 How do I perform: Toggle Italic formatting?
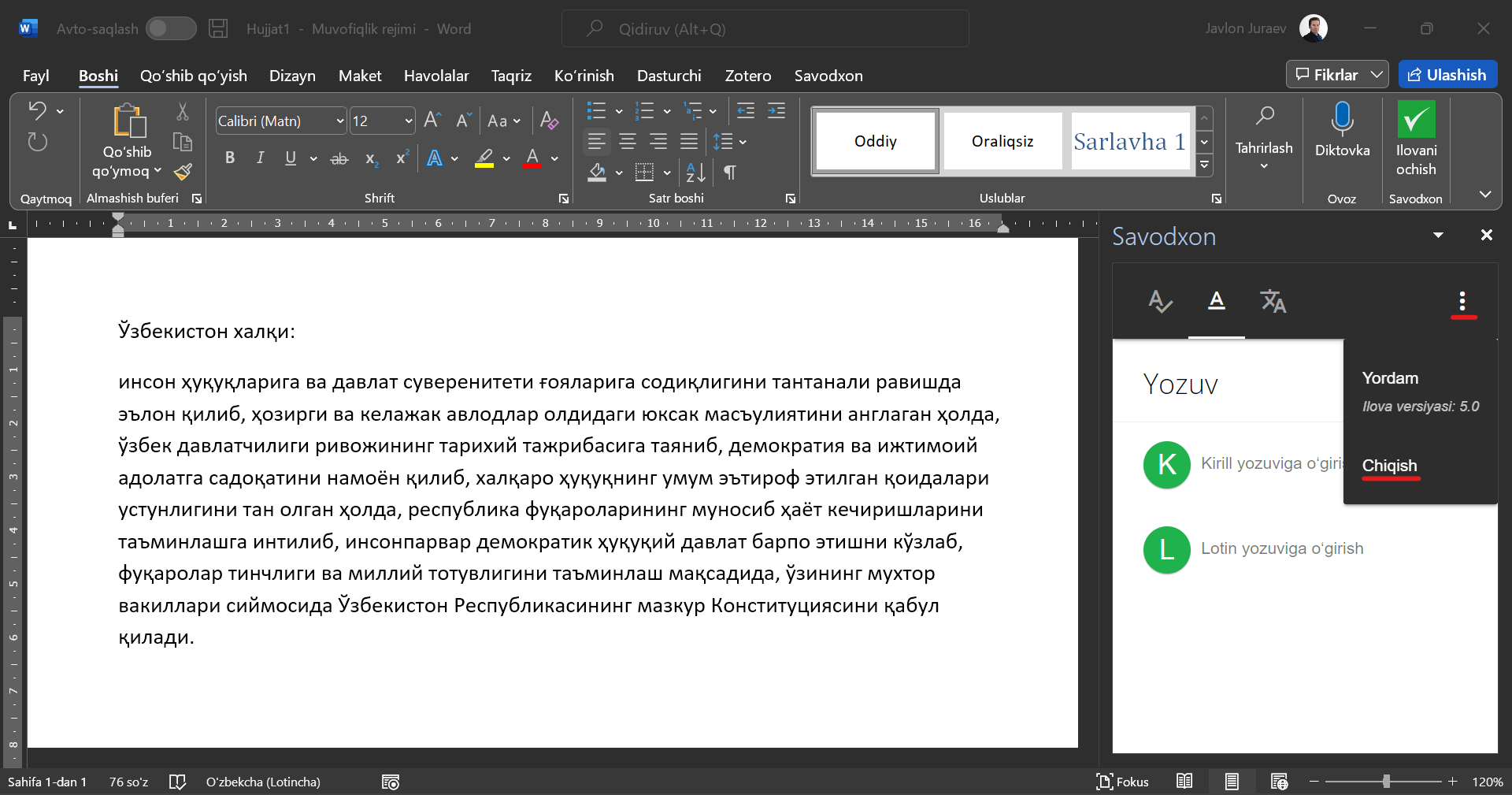click(x=260, y=158)
